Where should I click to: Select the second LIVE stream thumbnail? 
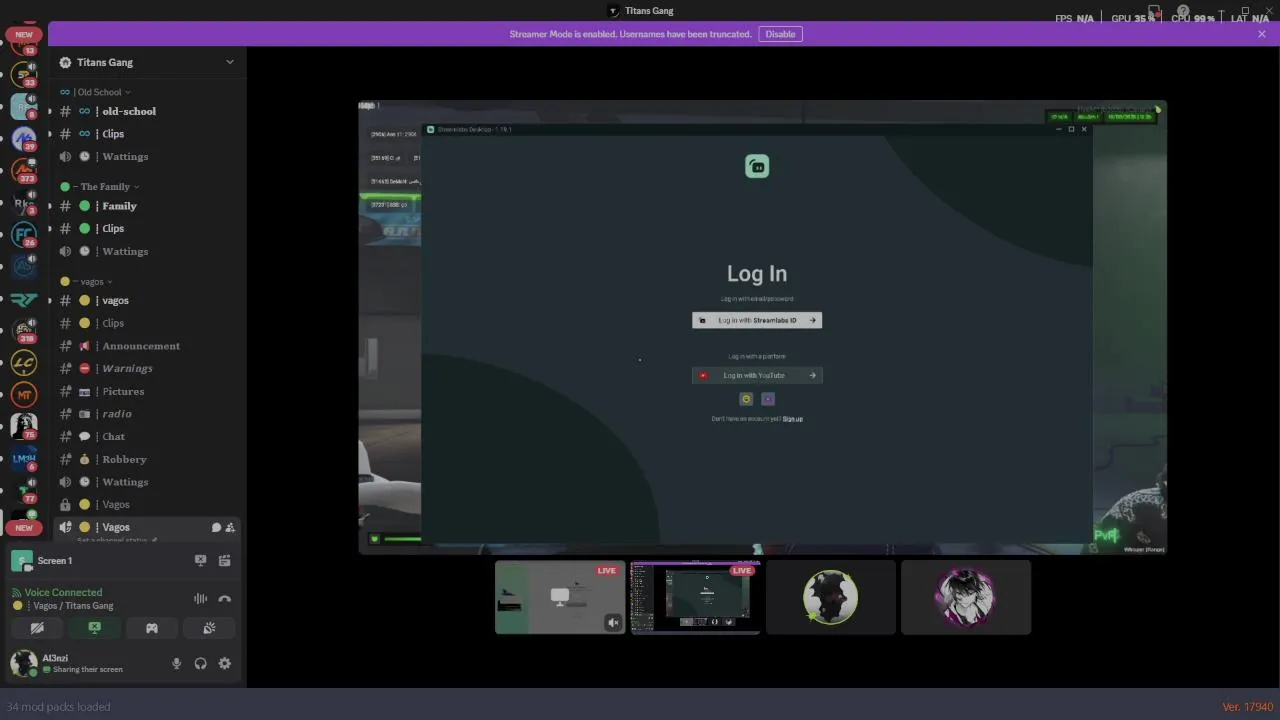(x=695, y=597)
